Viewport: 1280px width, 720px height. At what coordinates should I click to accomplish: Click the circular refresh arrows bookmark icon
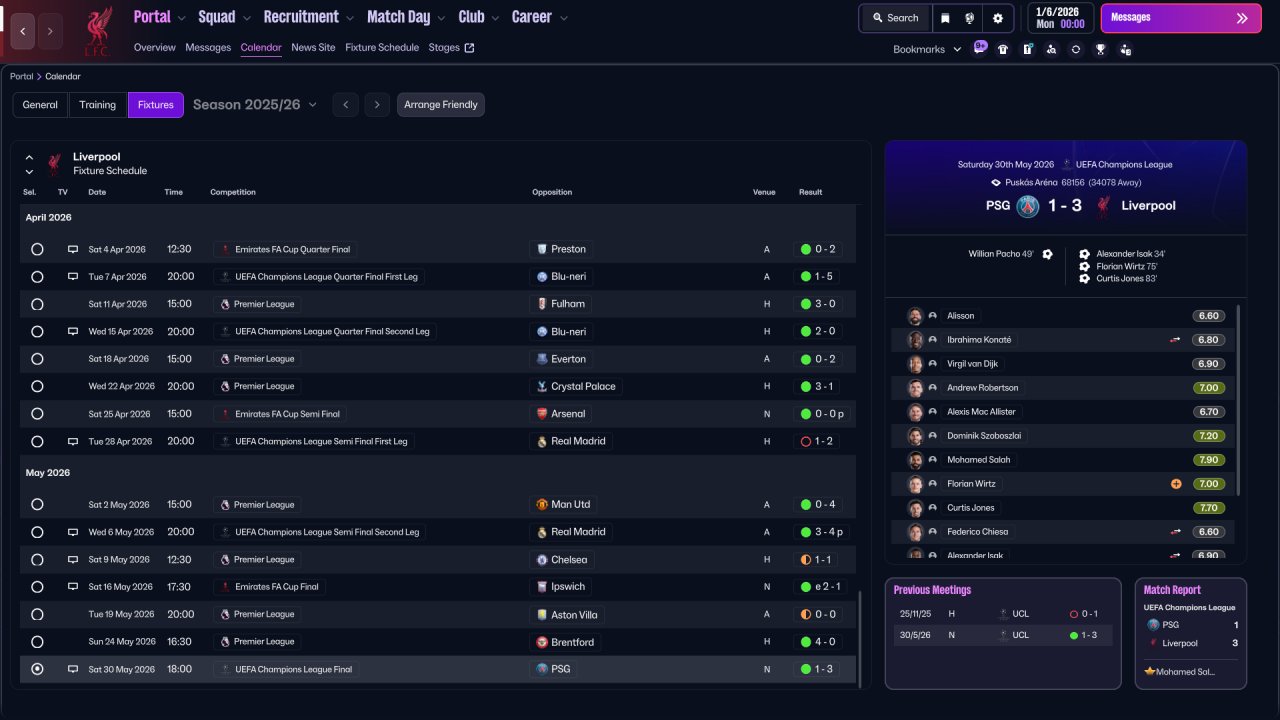(1076, 49)
